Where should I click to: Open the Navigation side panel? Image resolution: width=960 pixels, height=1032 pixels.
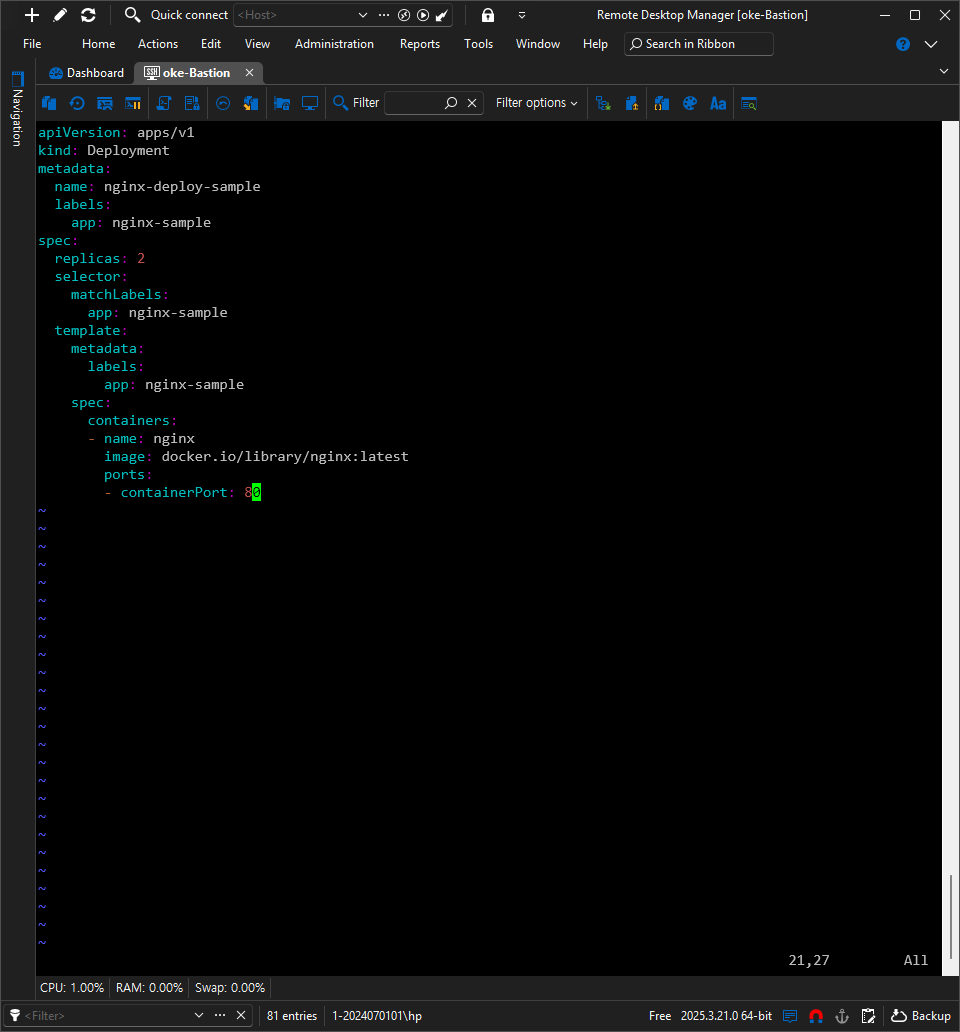click(x=17, y=110)
